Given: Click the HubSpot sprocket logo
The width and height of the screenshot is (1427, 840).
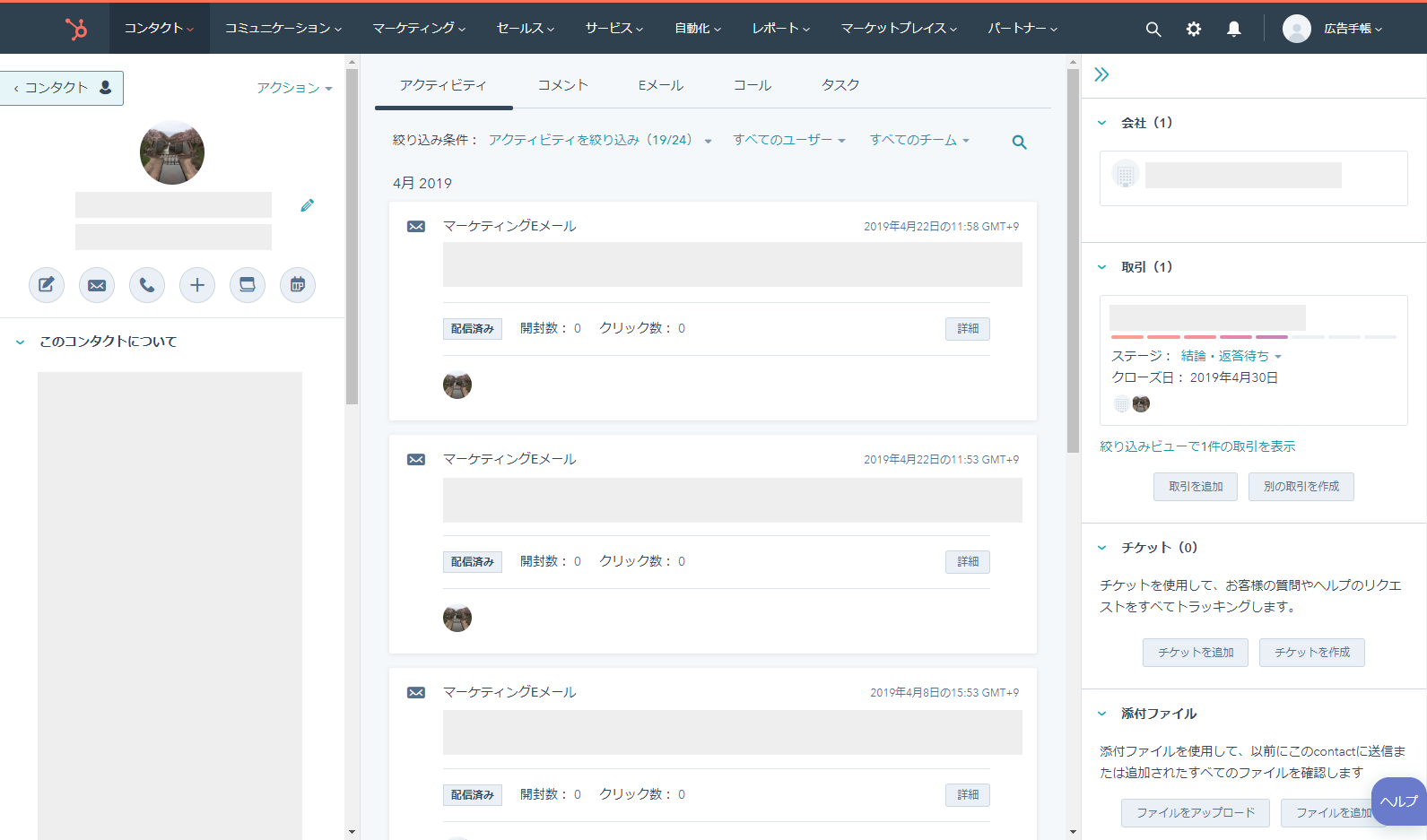Looking at the screenshot, I should pyautogui.click(x=76, y=29).
